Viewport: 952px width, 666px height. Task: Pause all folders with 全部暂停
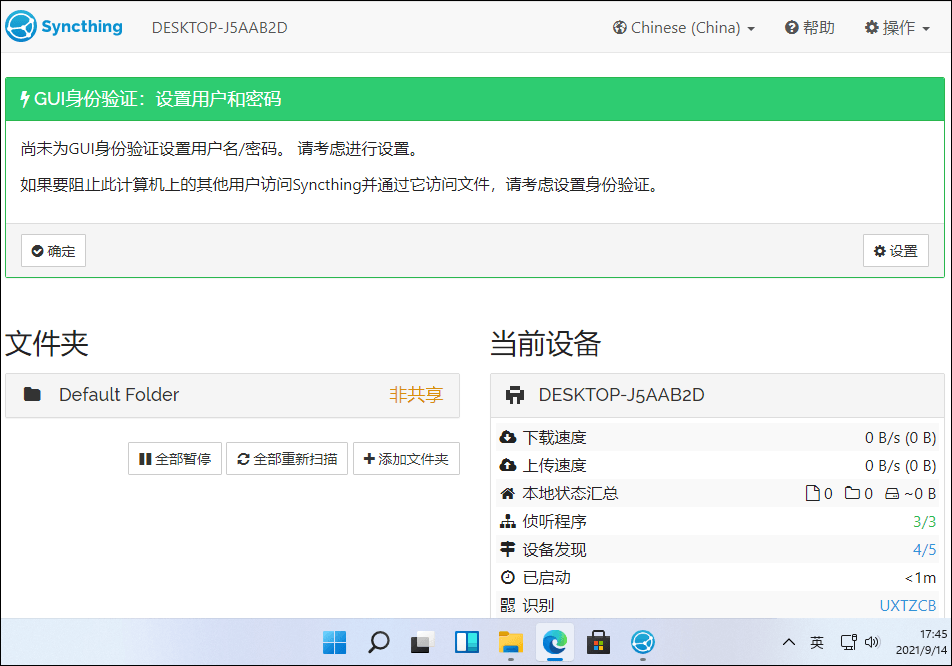point(175,459)
